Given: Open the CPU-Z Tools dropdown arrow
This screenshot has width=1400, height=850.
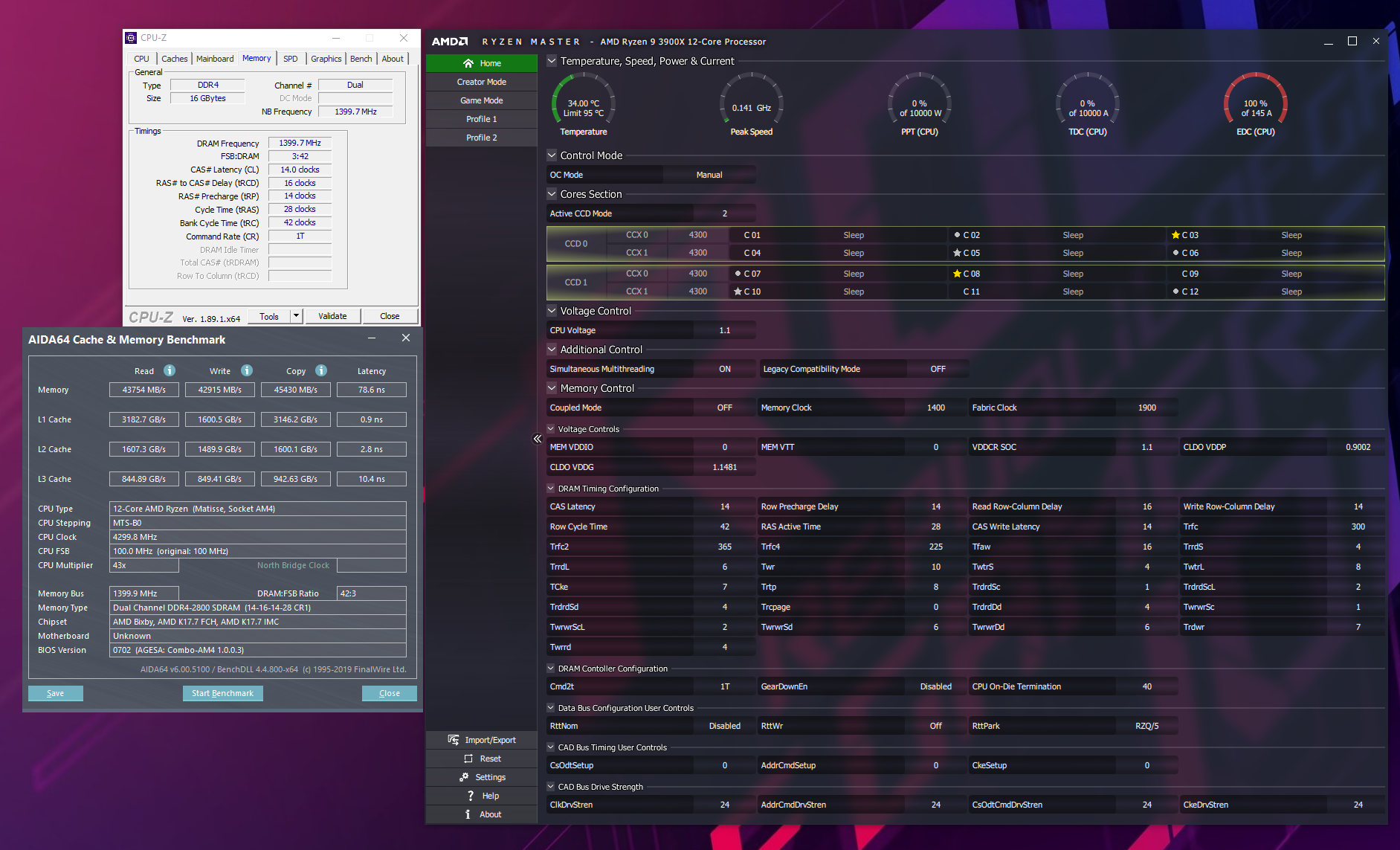Looking at the screenshot, I should (296, 316).
